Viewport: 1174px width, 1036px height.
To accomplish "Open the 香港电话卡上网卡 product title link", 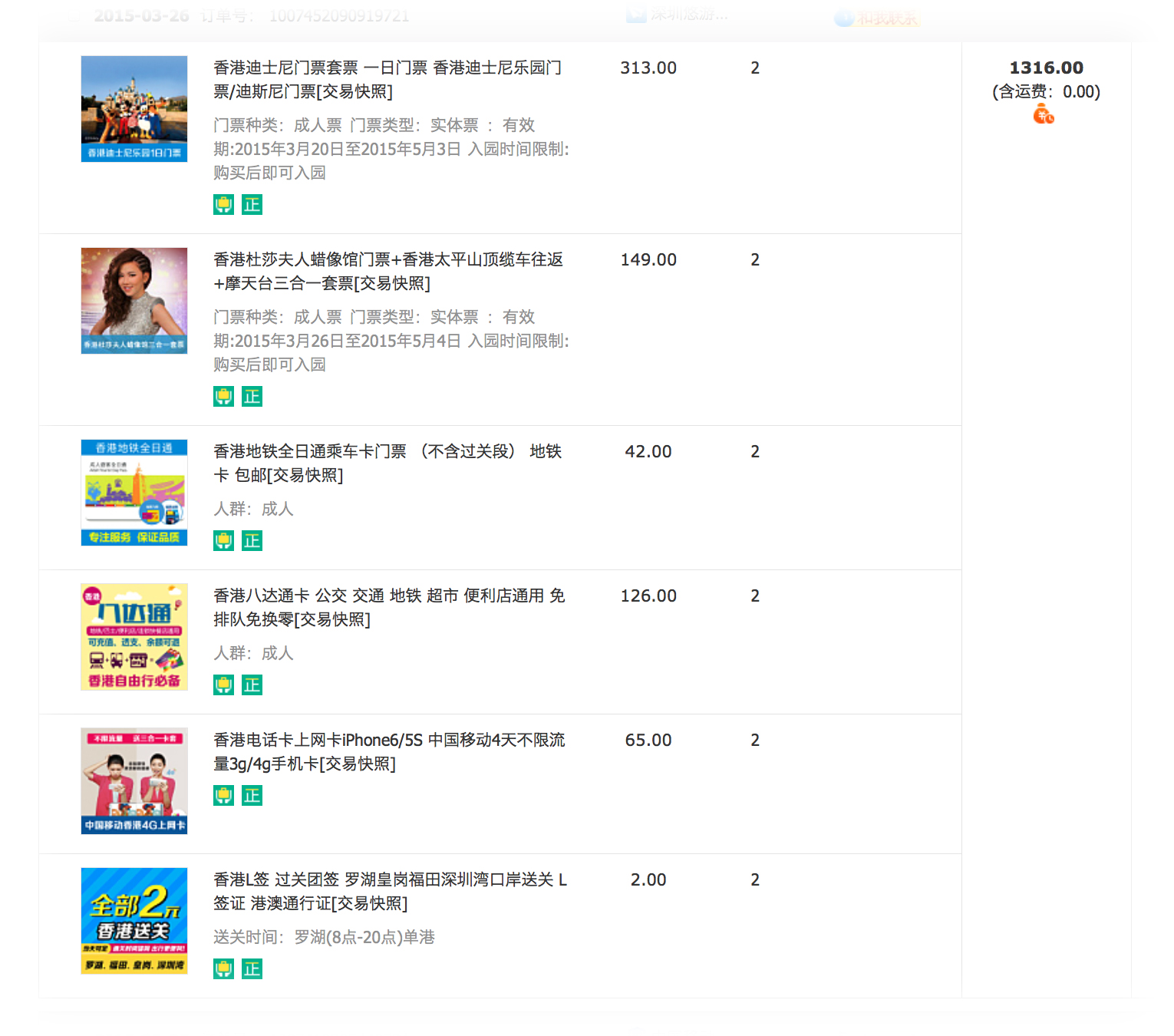I will [387, 752].
